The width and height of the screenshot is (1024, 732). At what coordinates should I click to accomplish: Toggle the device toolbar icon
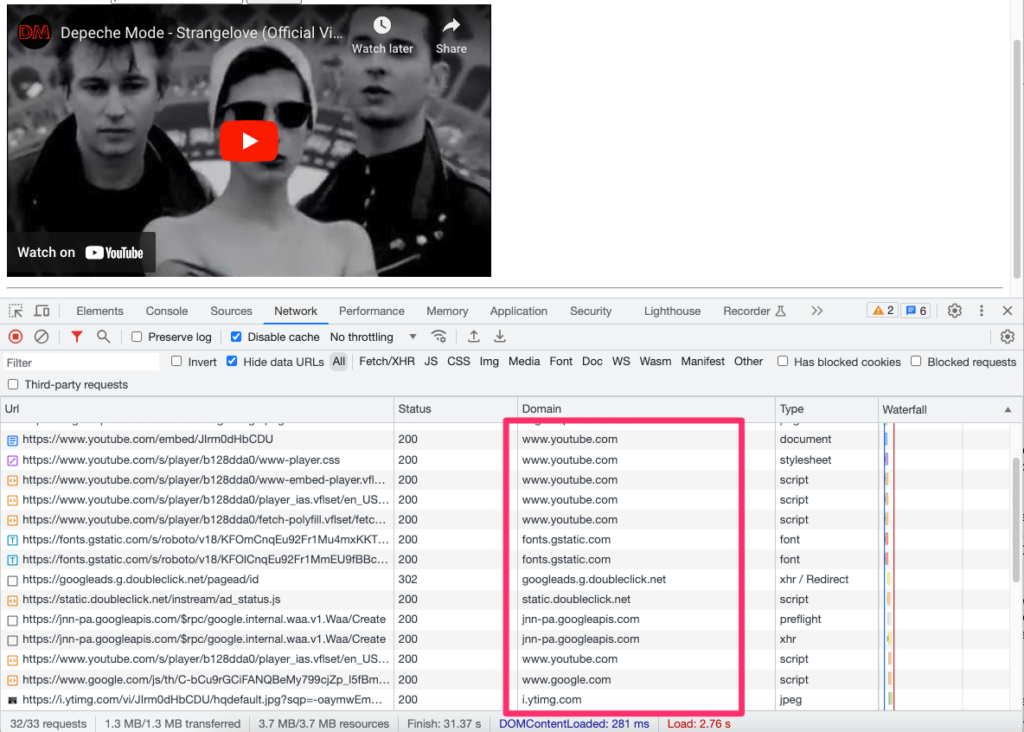pyautogui.click(x=42, y=311)
